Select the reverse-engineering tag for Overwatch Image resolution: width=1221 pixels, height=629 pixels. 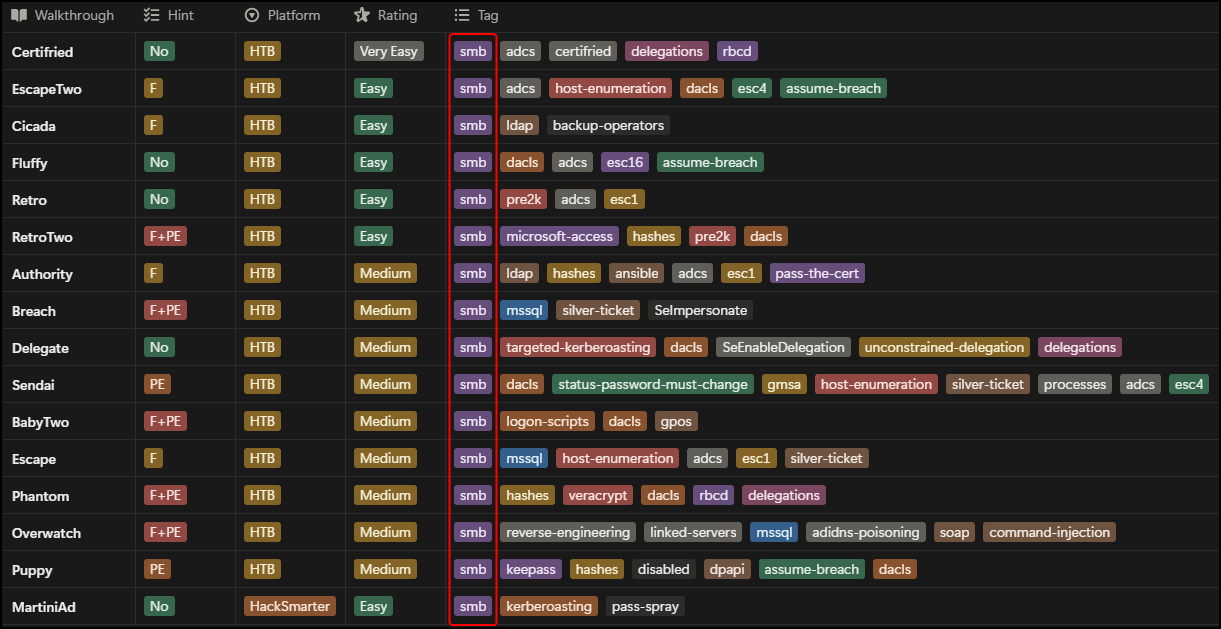point(568,532)
